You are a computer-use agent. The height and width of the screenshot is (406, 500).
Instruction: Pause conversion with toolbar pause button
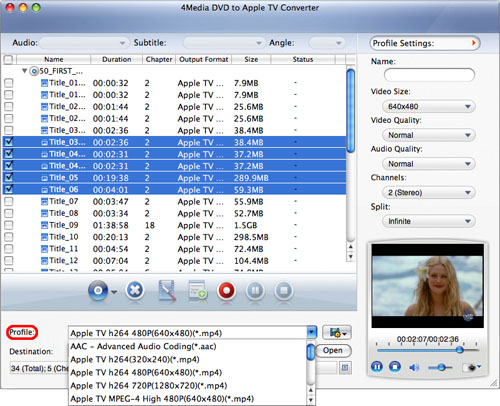click(255, 291)
